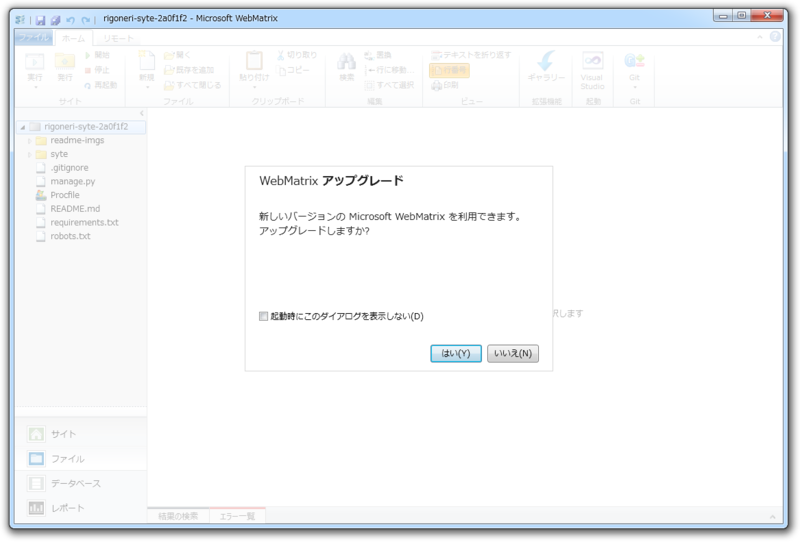Check 'don't show this dialog at startup' checkbox
The height and width of the screenshot is (542, 800).
263,316
